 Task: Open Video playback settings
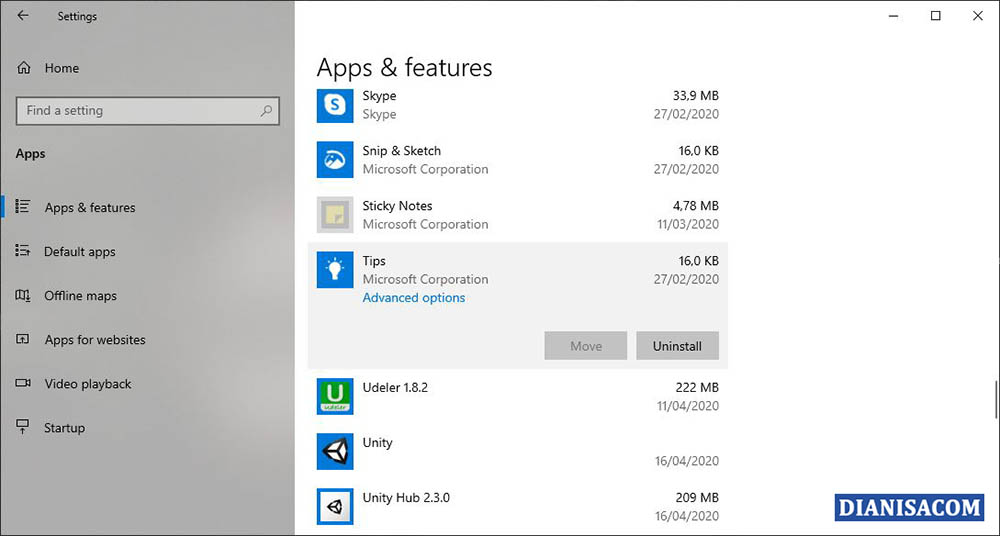pos(88,383)
